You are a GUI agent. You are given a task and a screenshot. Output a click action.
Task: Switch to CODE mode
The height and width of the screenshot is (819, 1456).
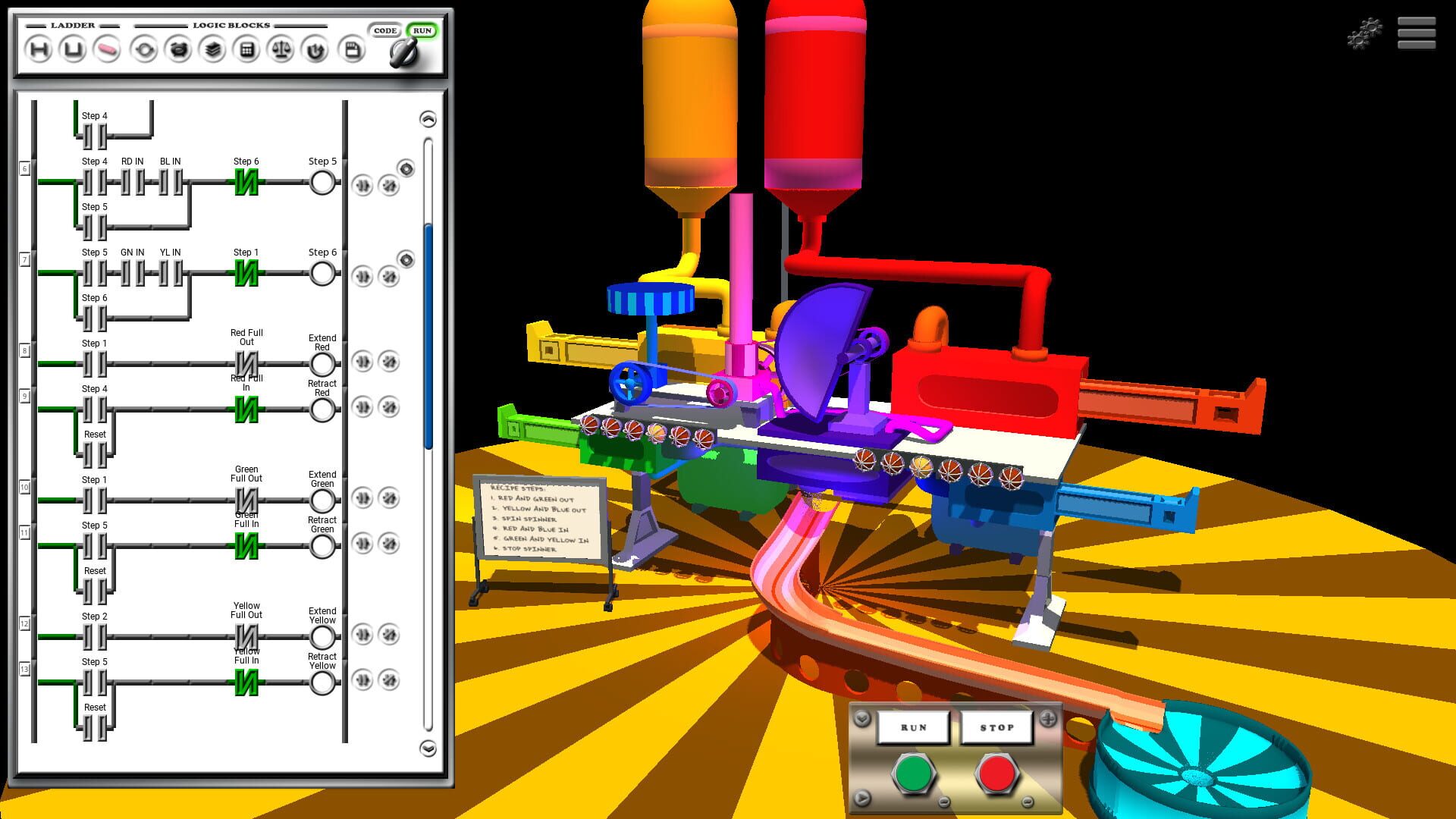pyautogui.click(x=384, y=30)
